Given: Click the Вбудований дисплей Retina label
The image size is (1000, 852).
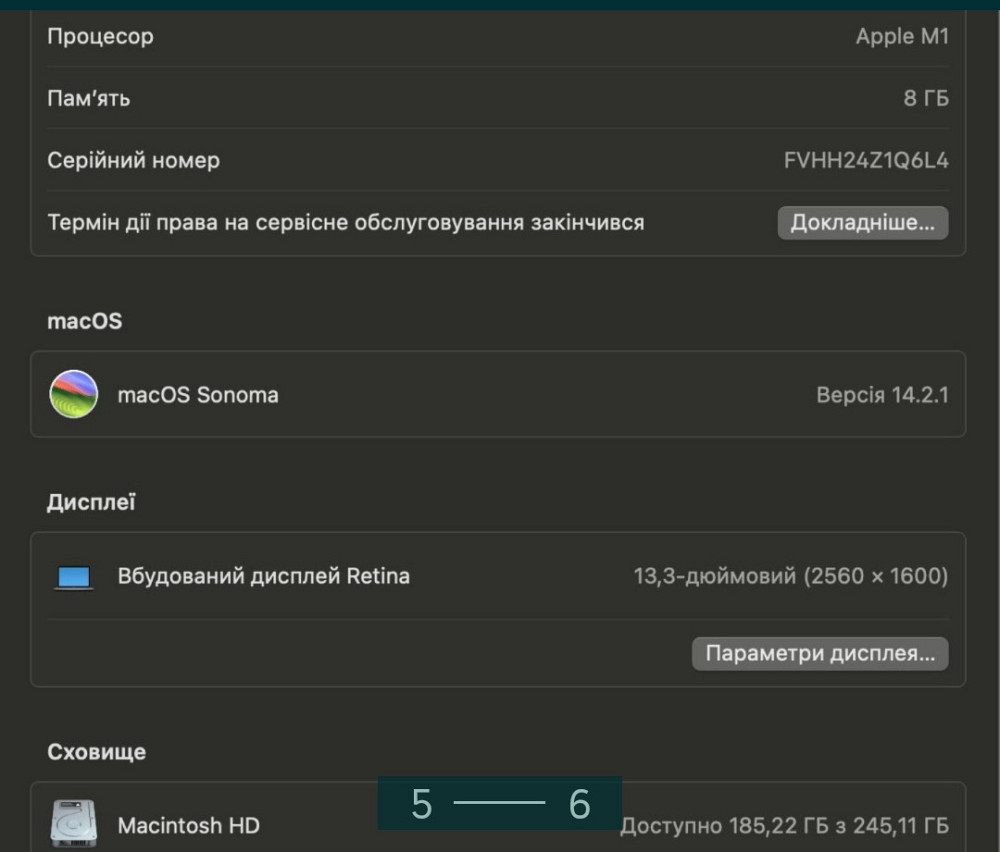Looking at the screenshot, I should tap(263, 576).
